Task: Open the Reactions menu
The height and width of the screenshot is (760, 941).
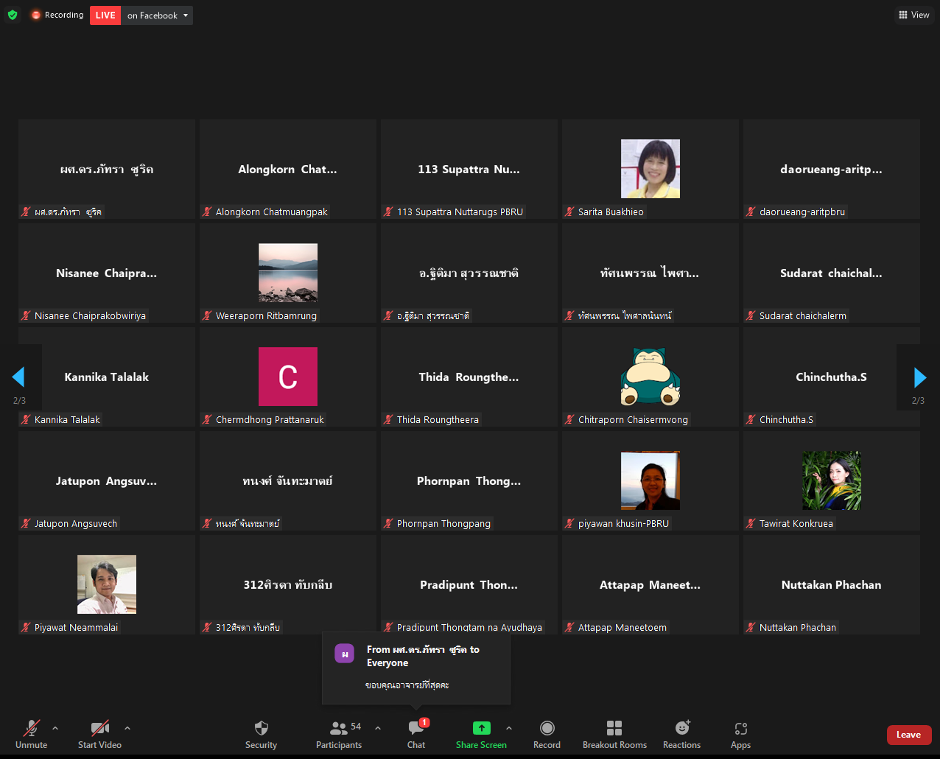Action: point(682,733)
